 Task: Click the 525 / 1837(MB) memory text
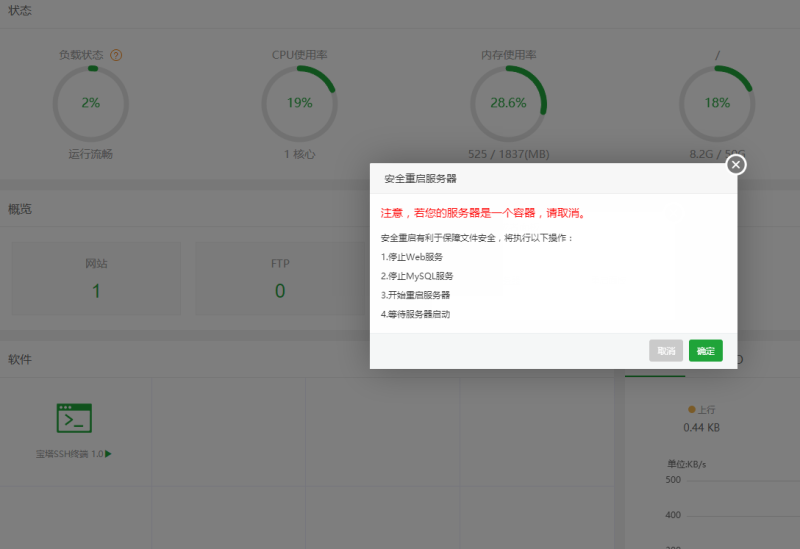click(508, 154)
